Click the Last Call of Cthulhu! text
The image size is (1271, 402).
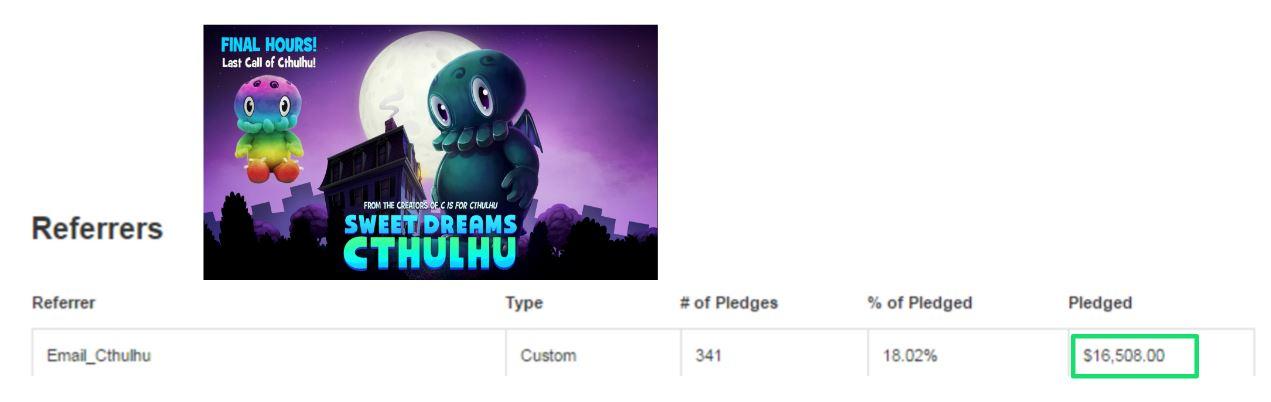click(268, 63)
